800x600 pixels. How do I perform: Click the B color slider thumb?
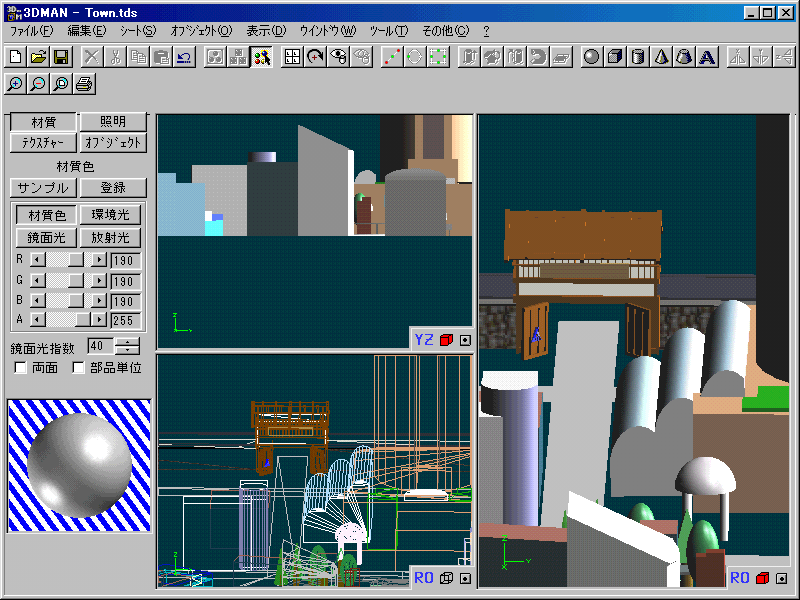(x=76, y=301)
